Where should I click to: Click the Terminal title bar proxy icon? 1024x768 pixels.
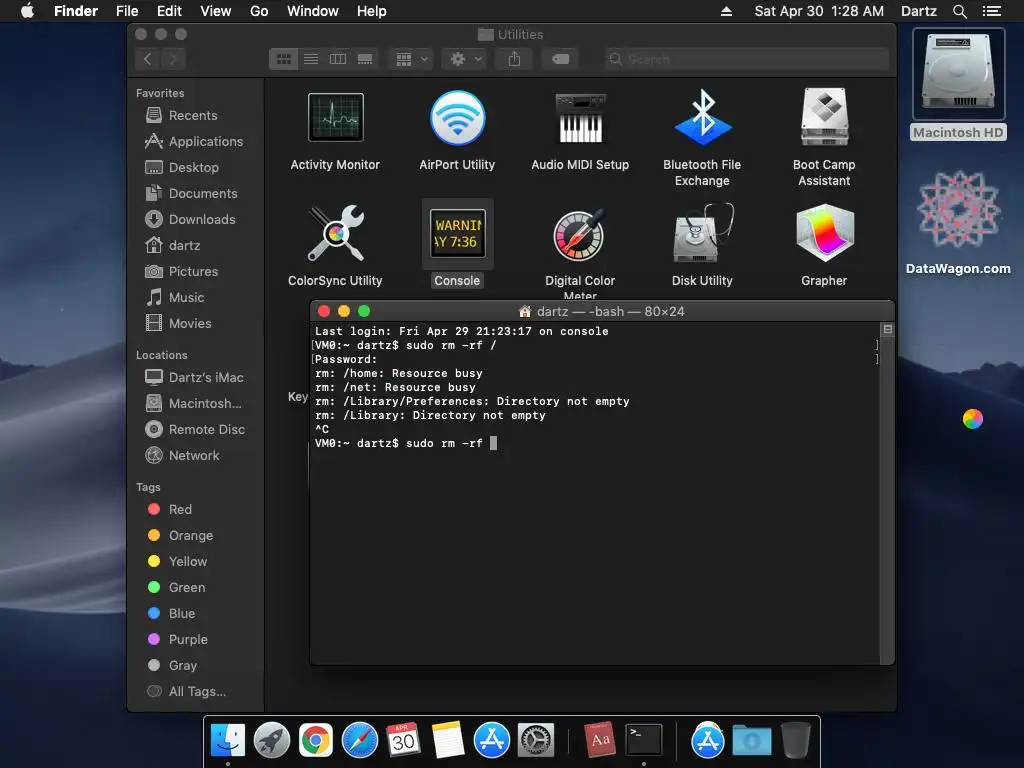click(x=524, y=312)
